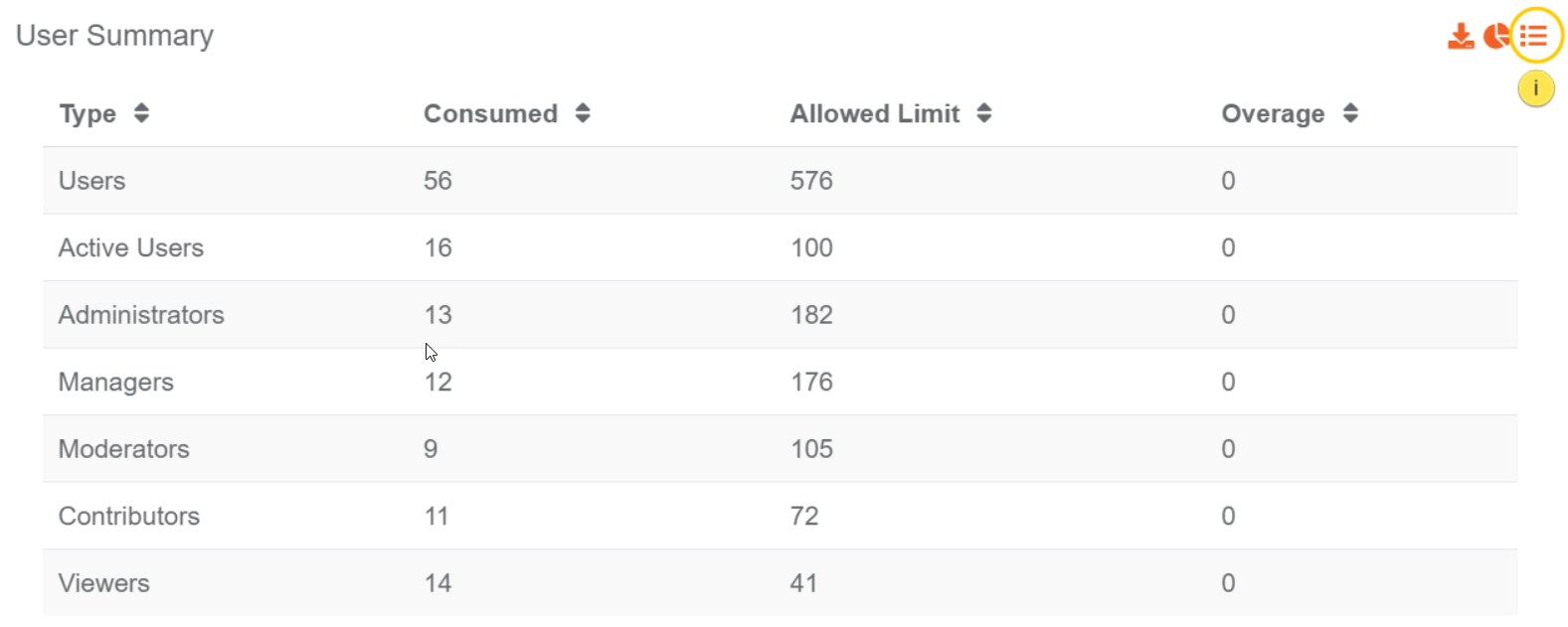Sort by Allowed Limit sort arrows
The height and width of the screenshot is (627, 1568).
click(984, 113)
